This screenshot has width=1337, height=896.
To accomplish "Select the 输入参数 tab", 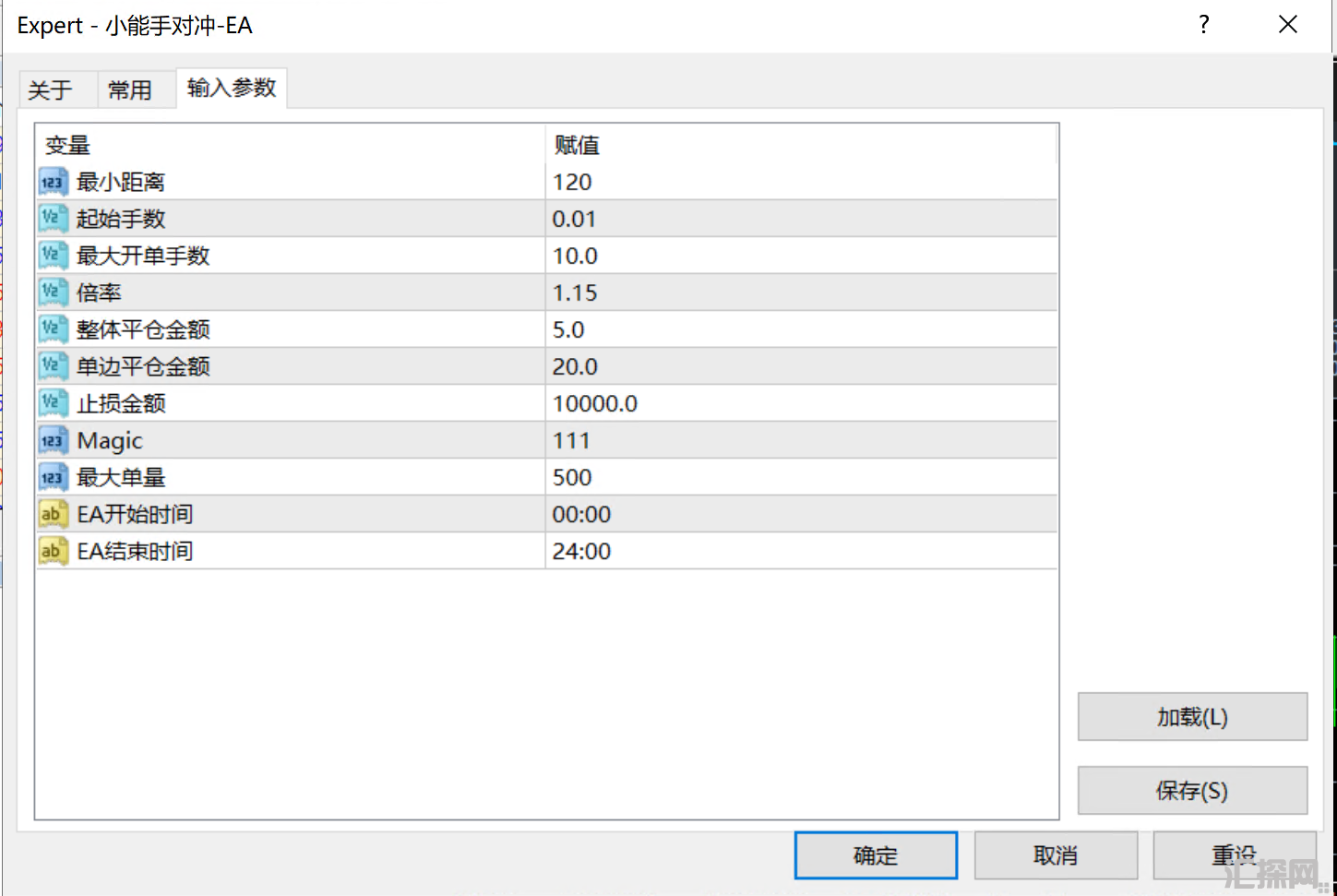I will pos(232,88).
